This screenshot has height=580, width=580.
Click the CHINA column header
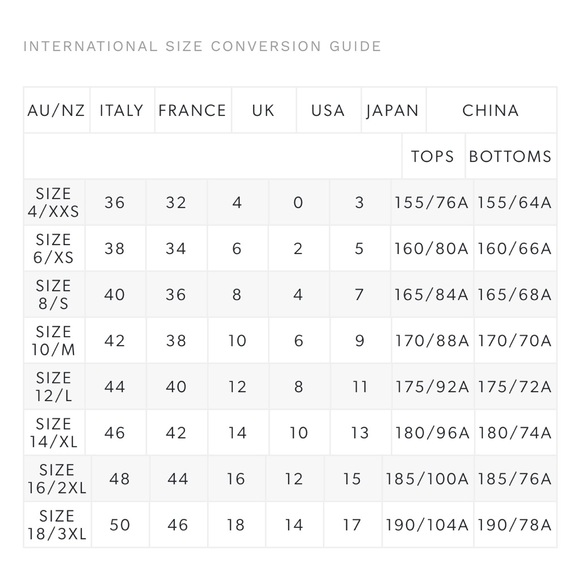tap(491, 110)
